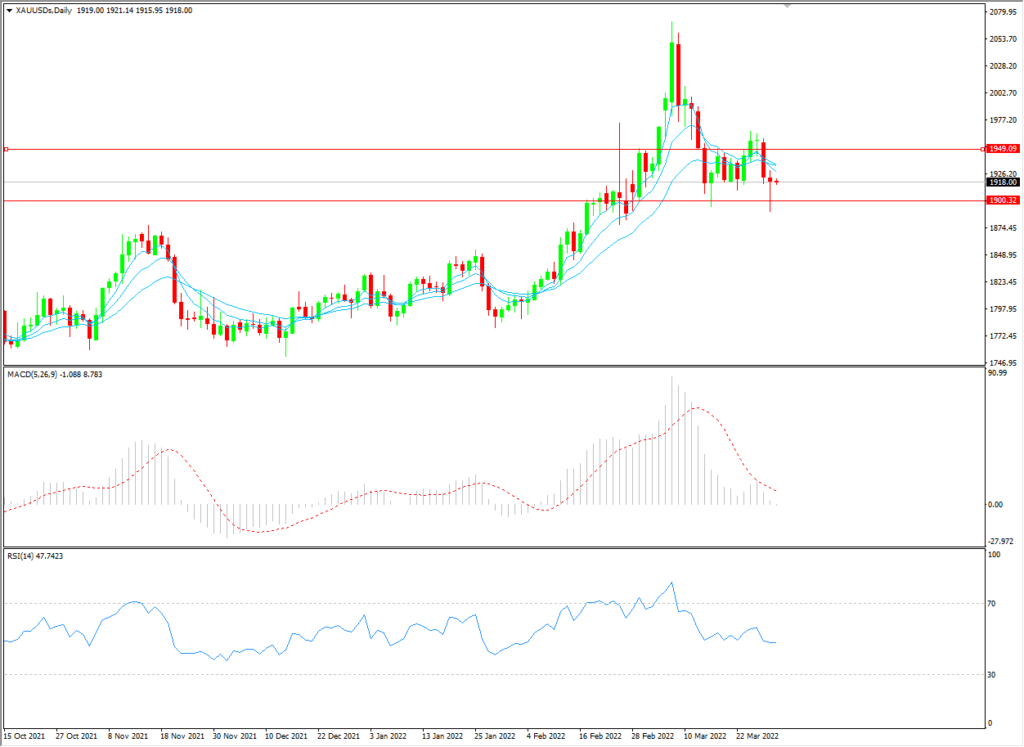Click the gray chart shift triangle marker
The width and height of the screenshot is (1024, 747).
(x=788, y=6)
